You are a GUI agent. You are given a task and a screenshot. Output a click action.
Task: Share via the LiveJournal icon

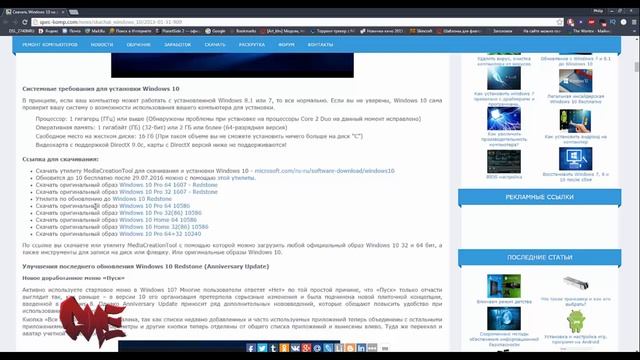point(328,348)
